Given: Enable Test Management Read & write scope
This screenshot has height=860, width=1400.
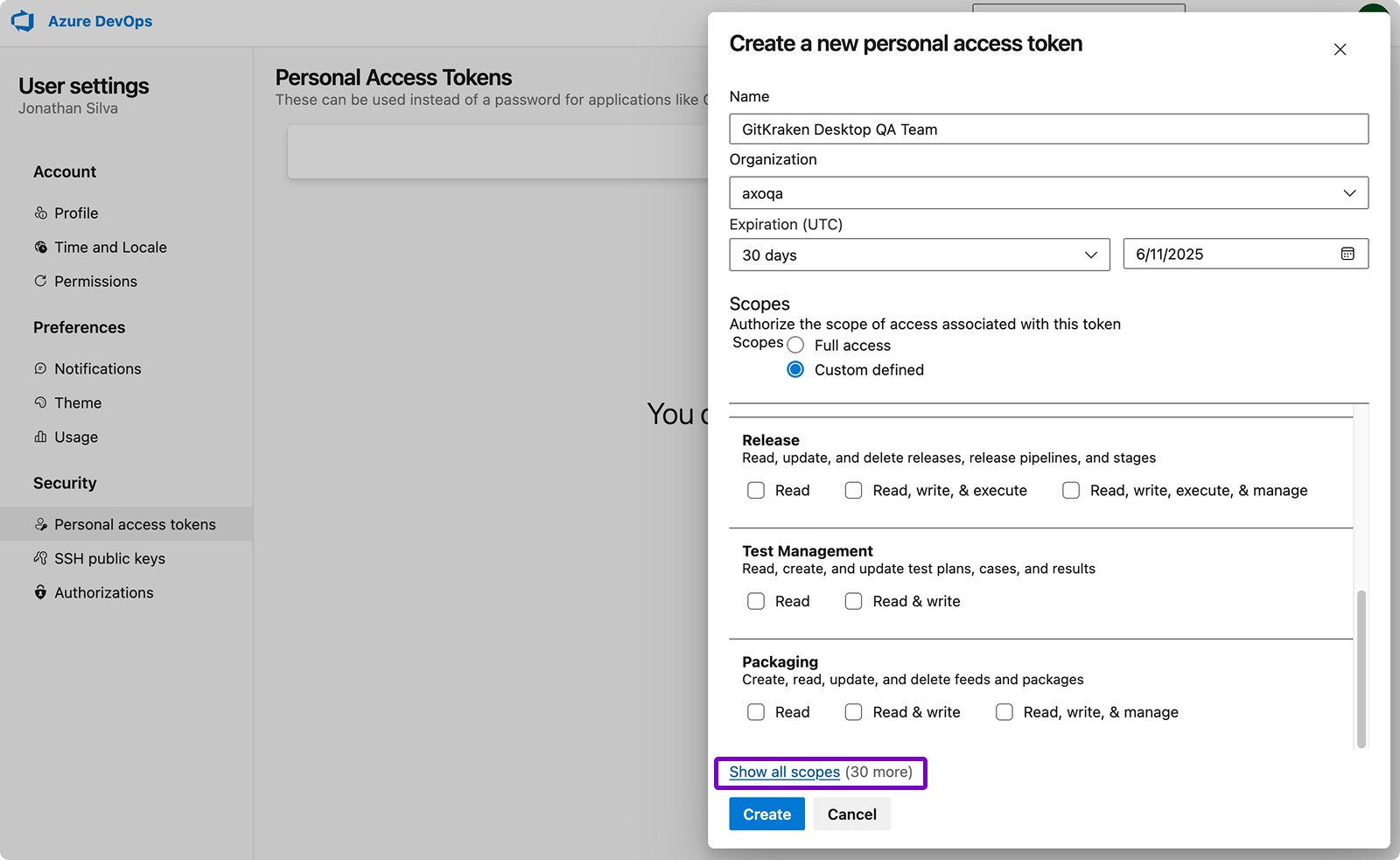Looking at the screenshot, I should tap(853, 601).
